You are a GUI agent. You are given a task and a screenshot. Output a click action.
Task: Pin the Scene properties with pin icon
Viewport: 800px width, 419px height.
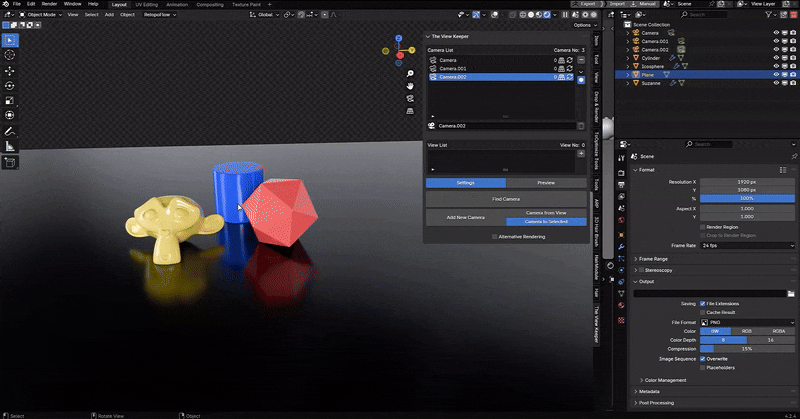tap(794, 157)
